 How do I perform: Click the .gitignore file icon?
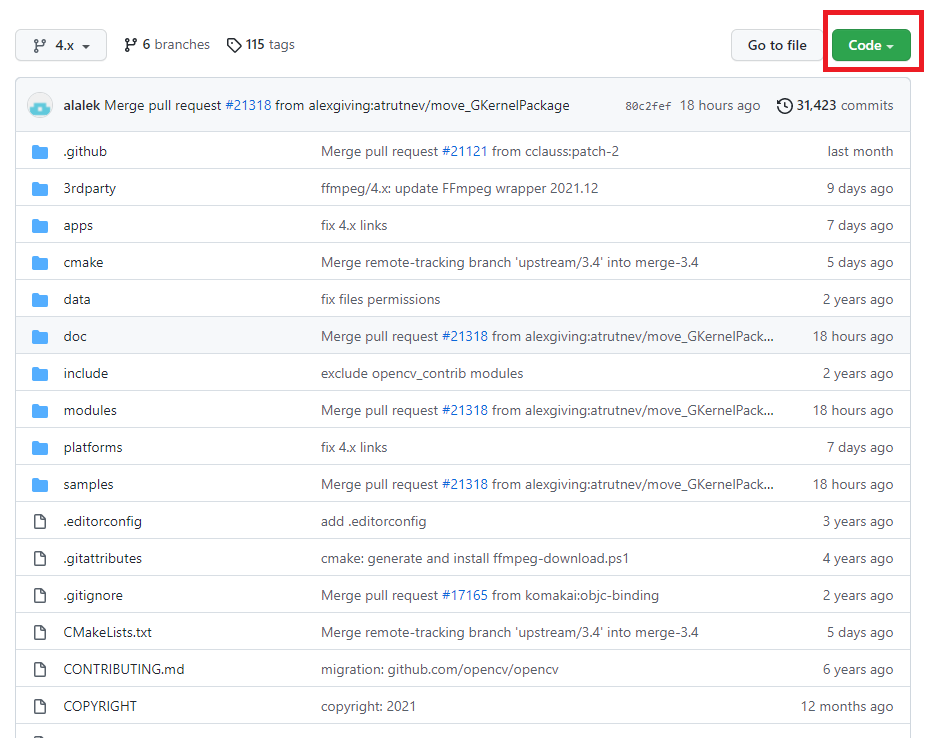(x=40, y=596)
